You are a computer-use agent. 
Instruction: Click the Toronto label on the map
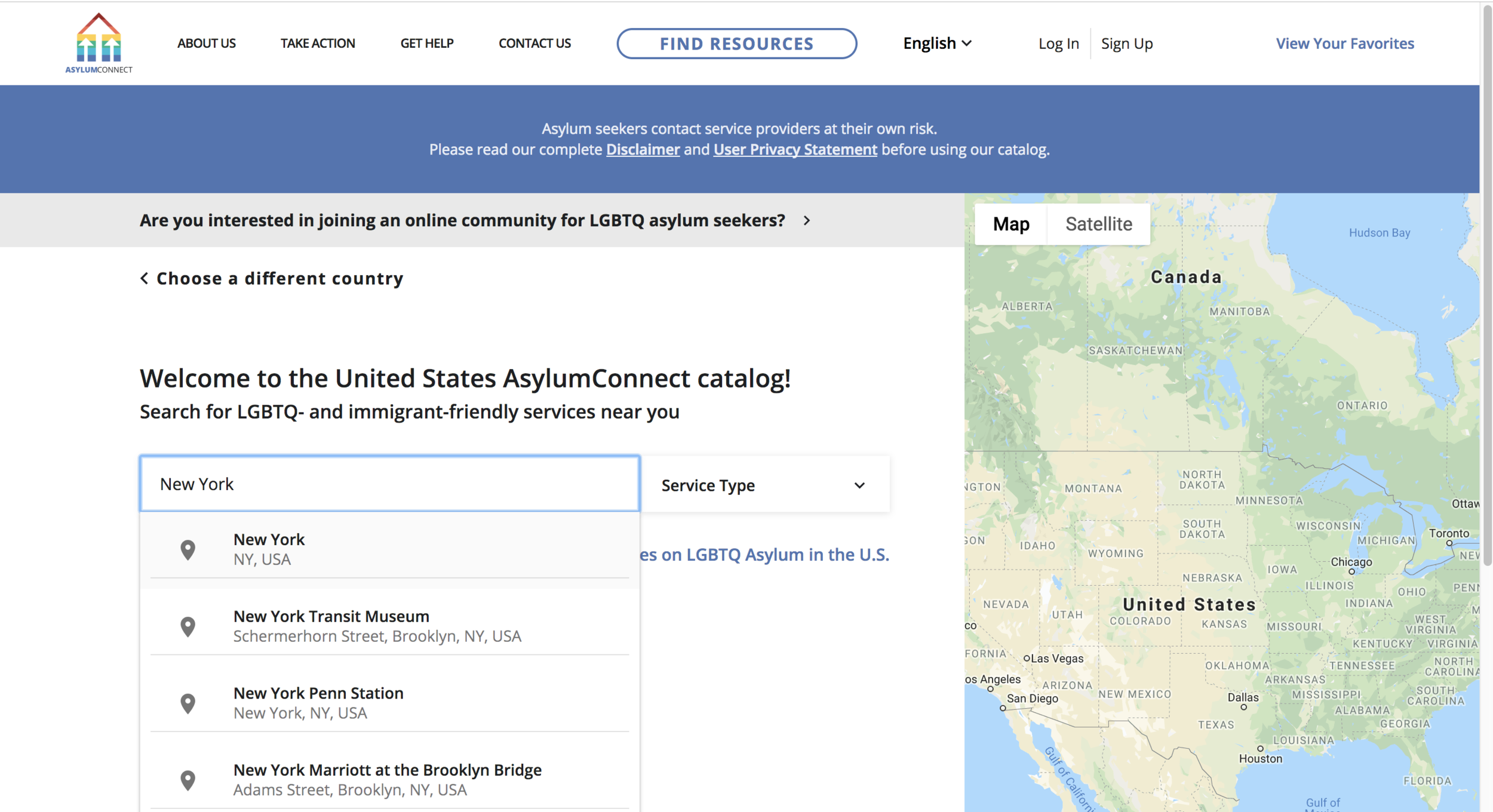tap(1449, 533)
